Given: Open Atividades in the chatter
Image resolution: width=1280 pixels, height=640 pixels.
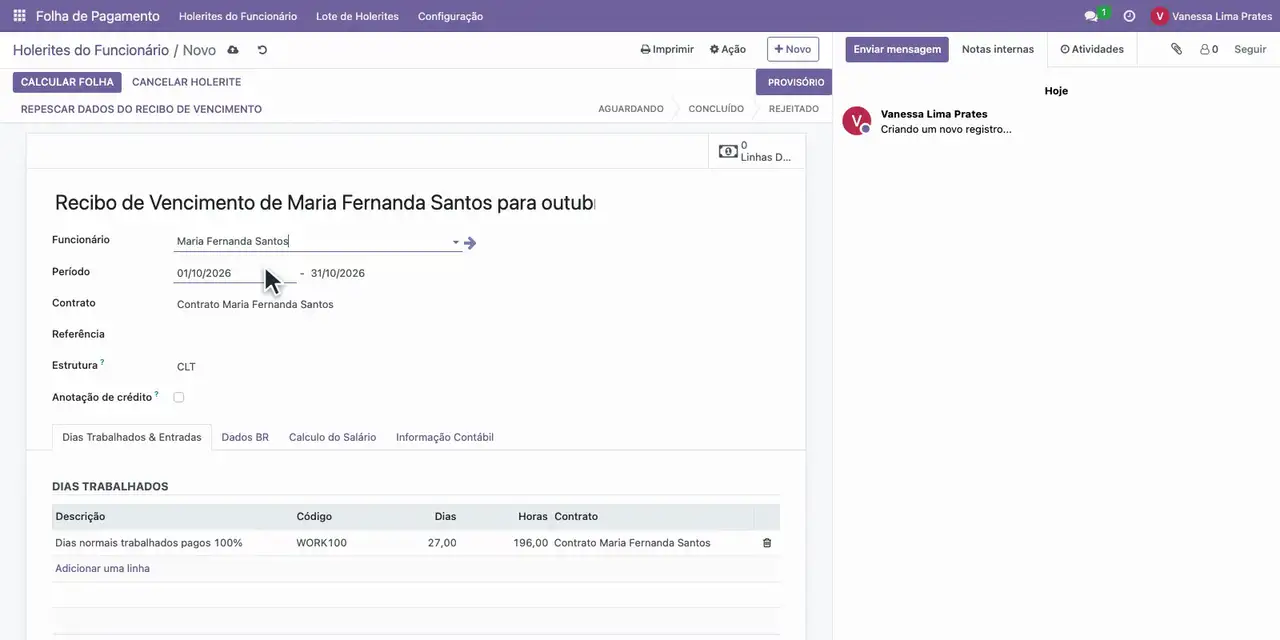Looking at the screenshot, I should pyautogui.click(x=1092, y=49).
